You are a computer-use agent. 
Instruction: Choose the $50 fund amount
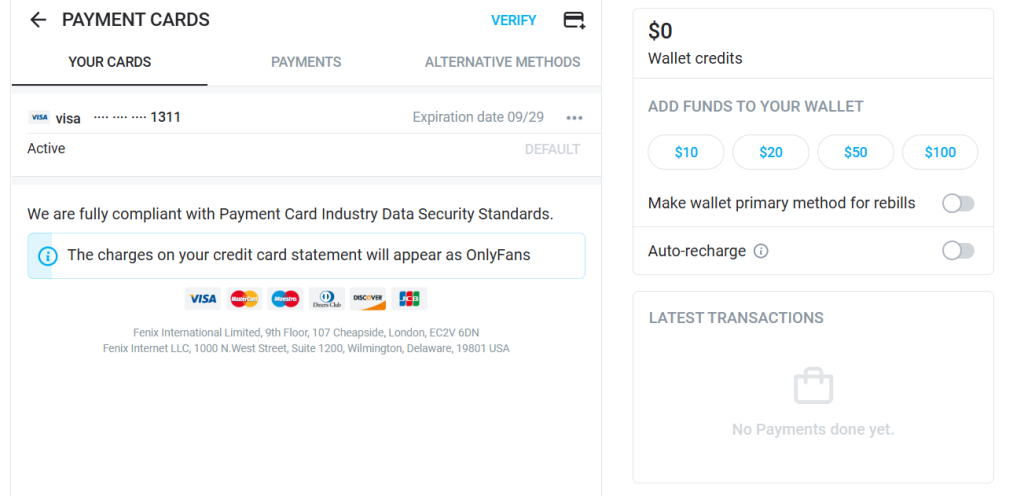tap(855, 152)
